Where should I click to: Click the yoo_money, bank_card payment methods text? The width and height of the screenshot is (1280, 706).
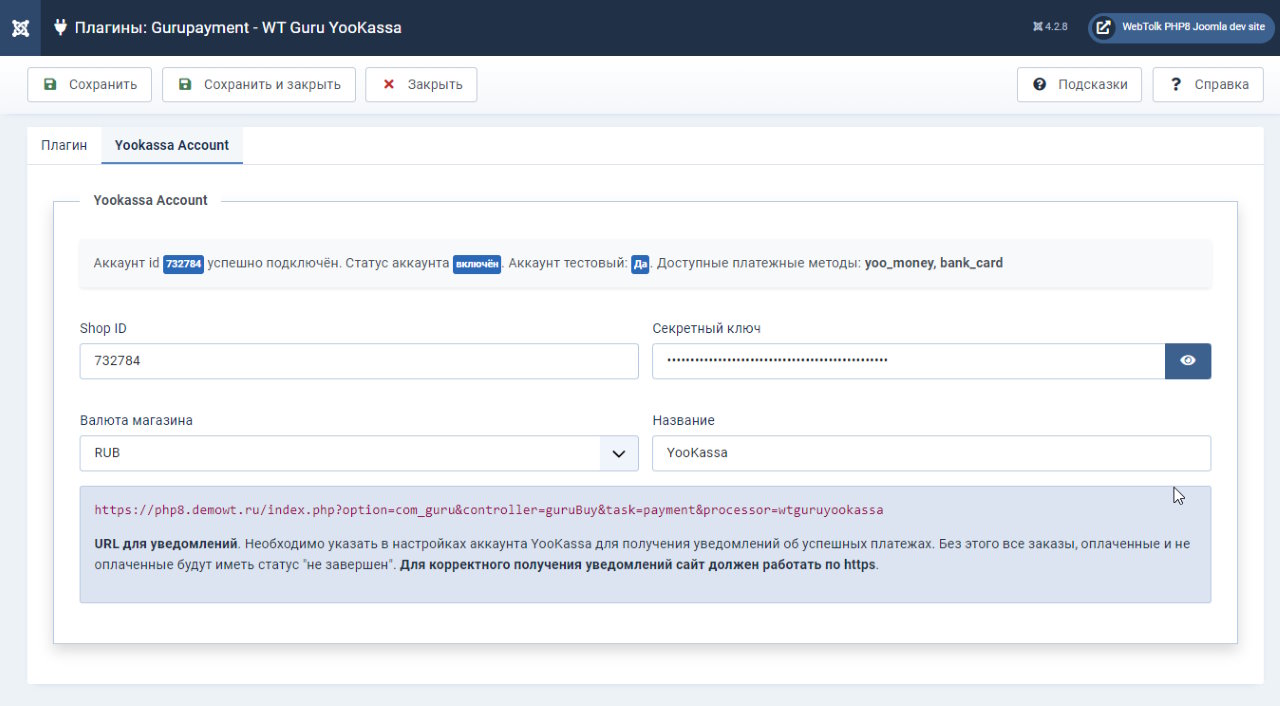(x=934, y=263)
